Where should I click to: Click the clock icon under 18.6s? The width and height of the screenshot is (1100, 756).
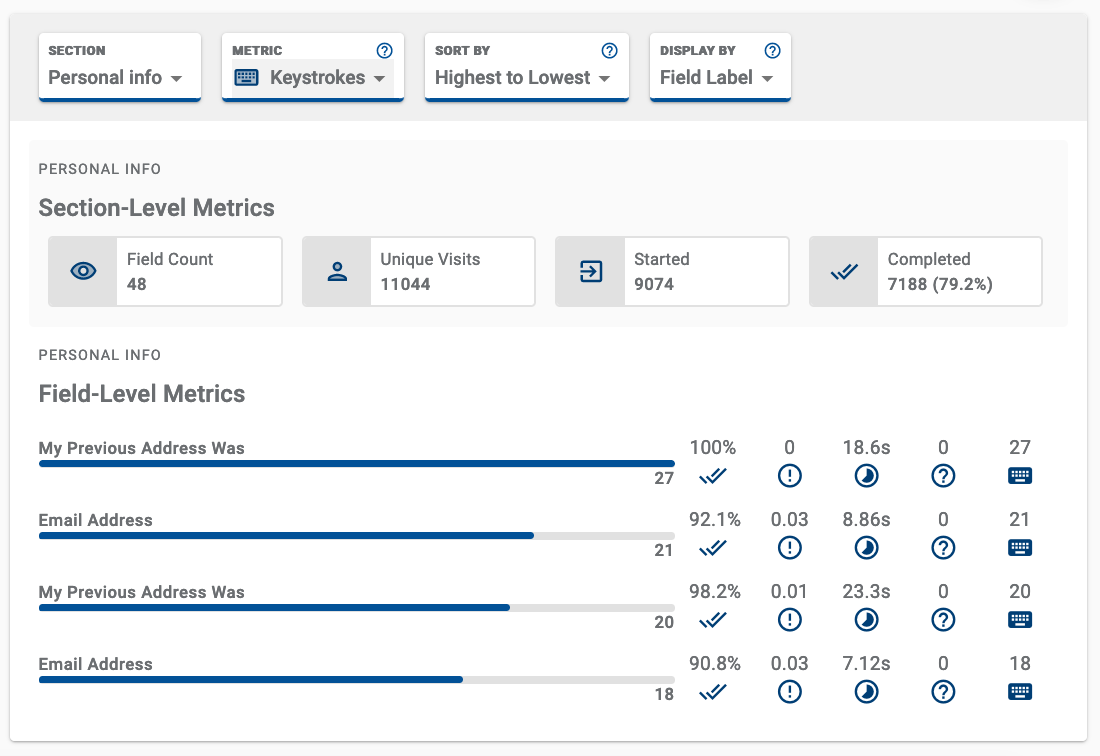pyautogui.click(x=866, y=476)
